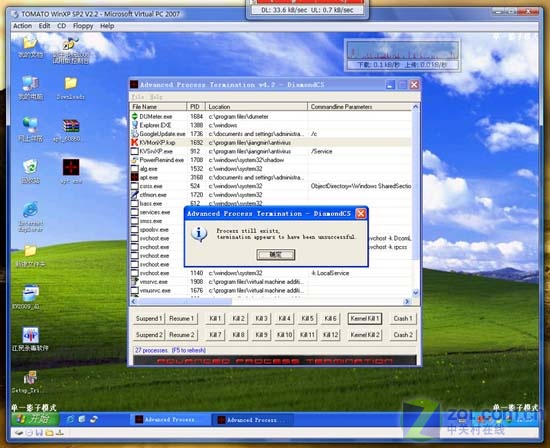Viewport: 550px width, 448px height.
Task: Open the Downloads folder on desktop
Action: pyautogui.click(x=71, y=84)
